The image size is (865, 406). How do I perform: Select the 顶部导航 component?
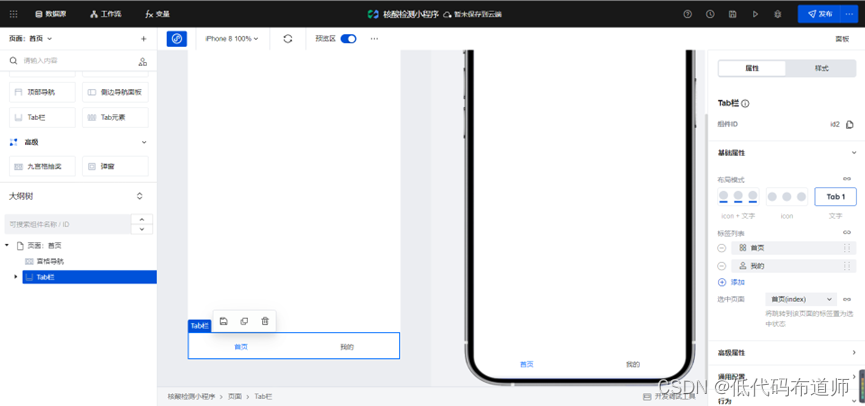pos(42,92)
